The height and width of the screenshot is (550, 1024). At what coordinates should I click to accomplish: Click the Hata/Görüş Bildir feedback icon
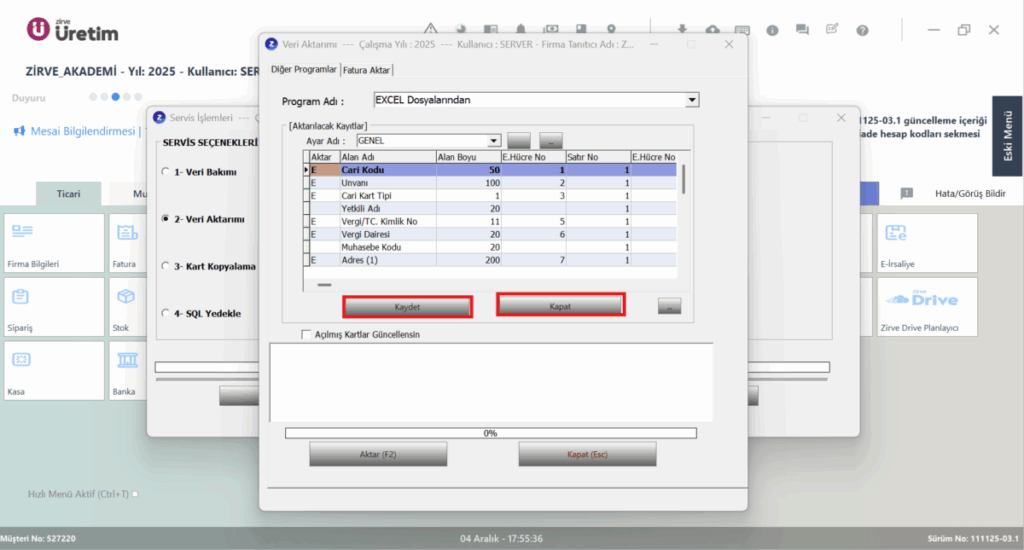(x=906, y=193)
